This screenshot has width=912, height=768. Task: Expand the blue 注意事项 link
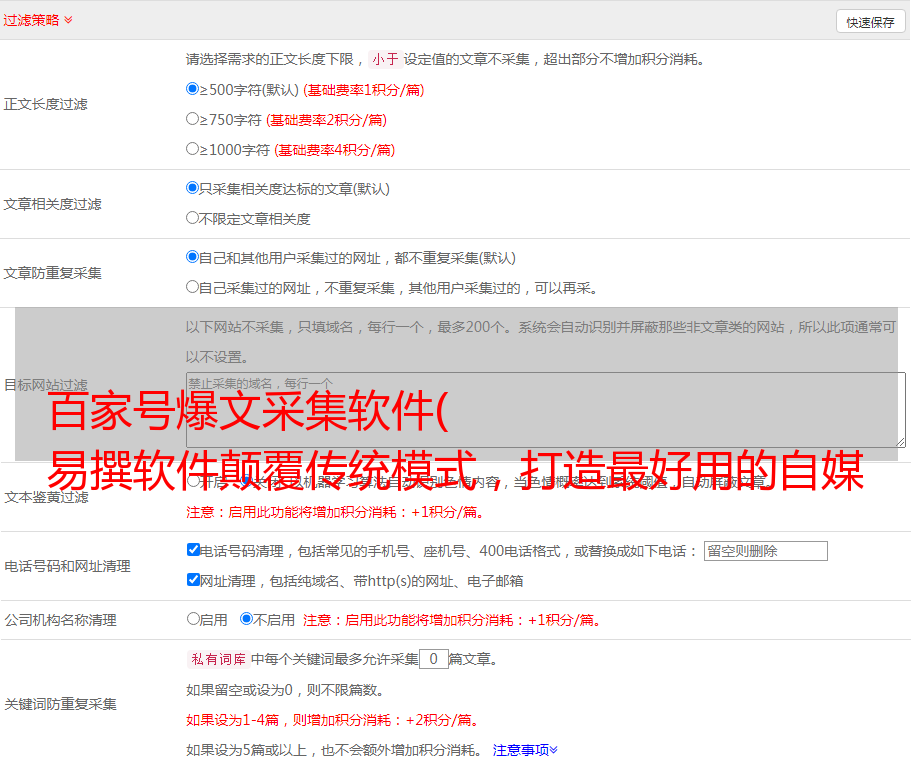[x=525, y=751]
